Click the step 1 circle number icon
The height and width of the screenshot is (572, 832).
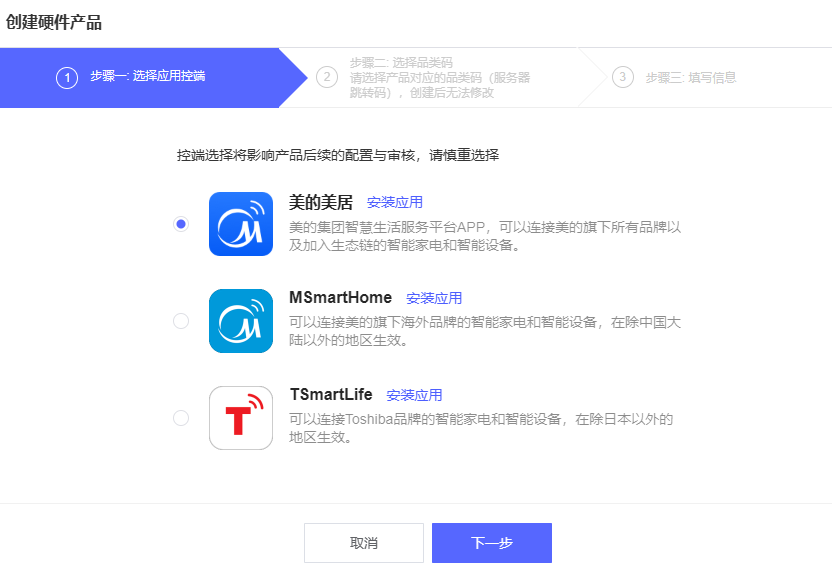point(67,78)
